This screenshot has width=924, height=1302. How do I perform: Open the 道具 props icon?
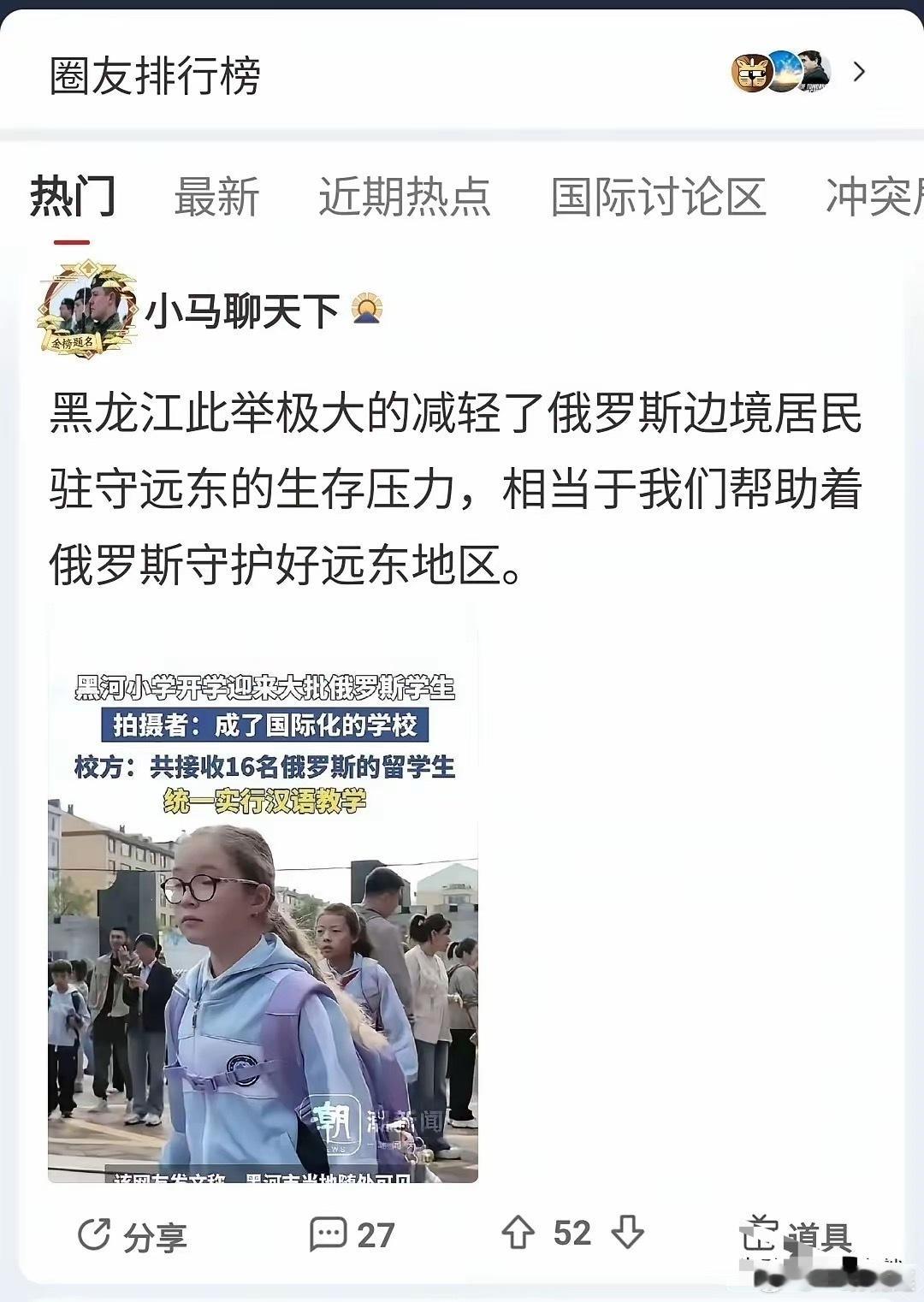(x=758, y=1233)
